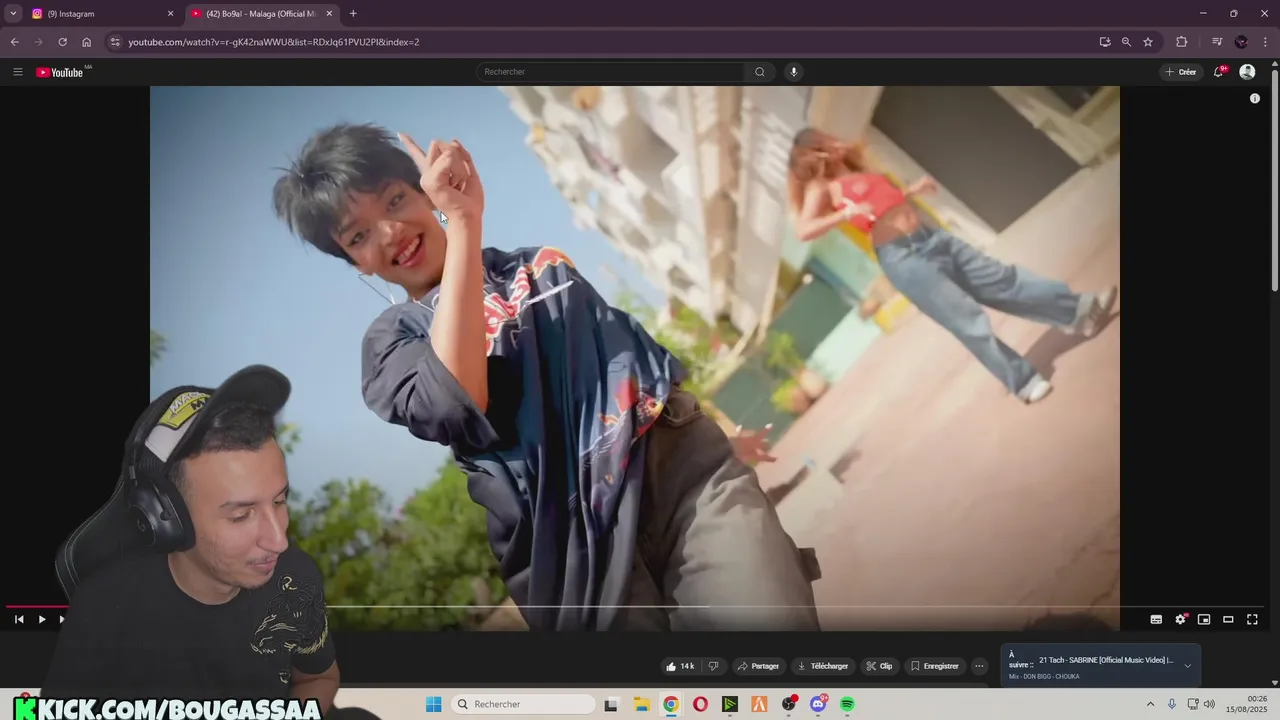This screenshot has width=1280, height=720.
Task: Open the media controls music icon
Action: [1217, 42]
